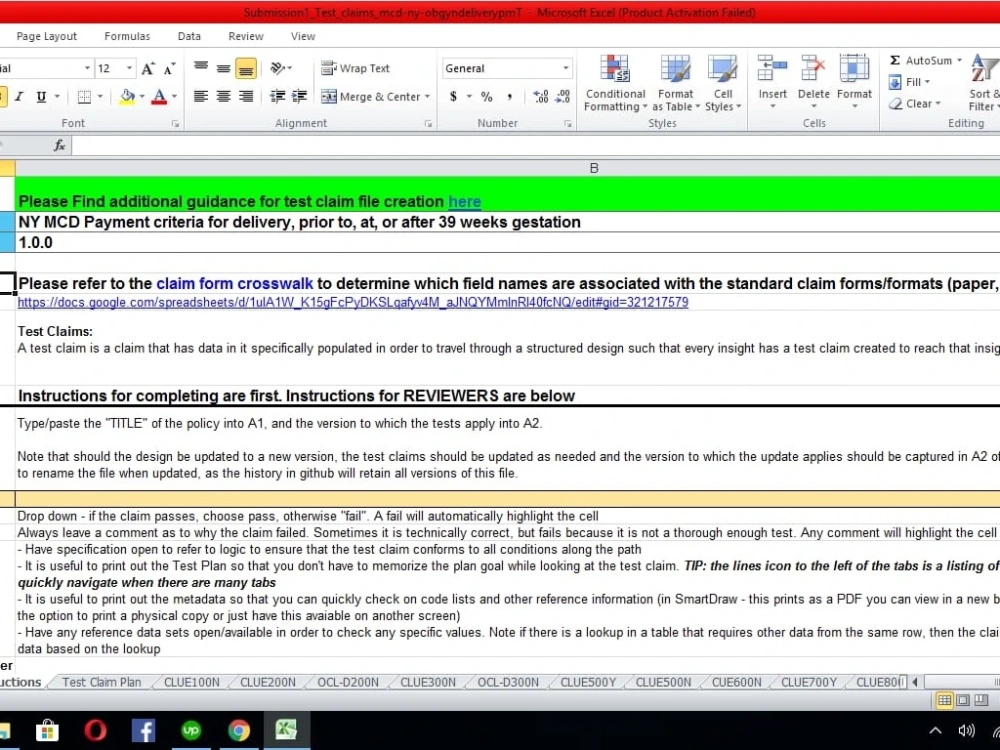The image size is (1000, 750).
Task: Click the Borders icon
Action: (x=84, y=96)
